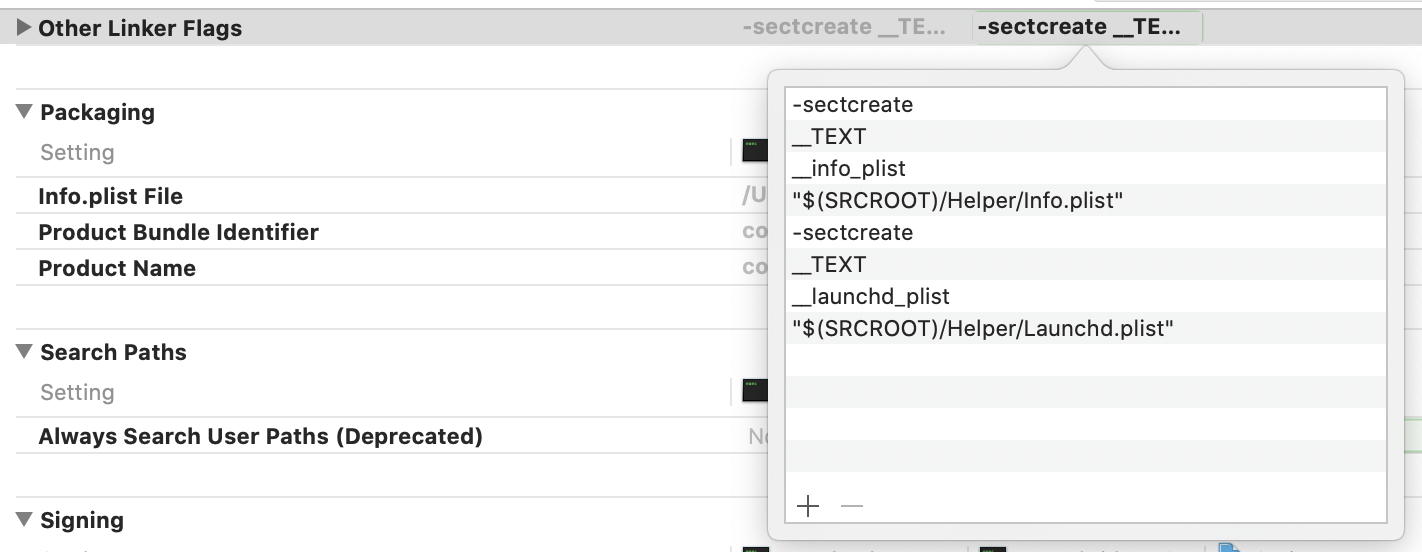Select the Helper/Launchd.plist path entry

click(x=982, y=328)
